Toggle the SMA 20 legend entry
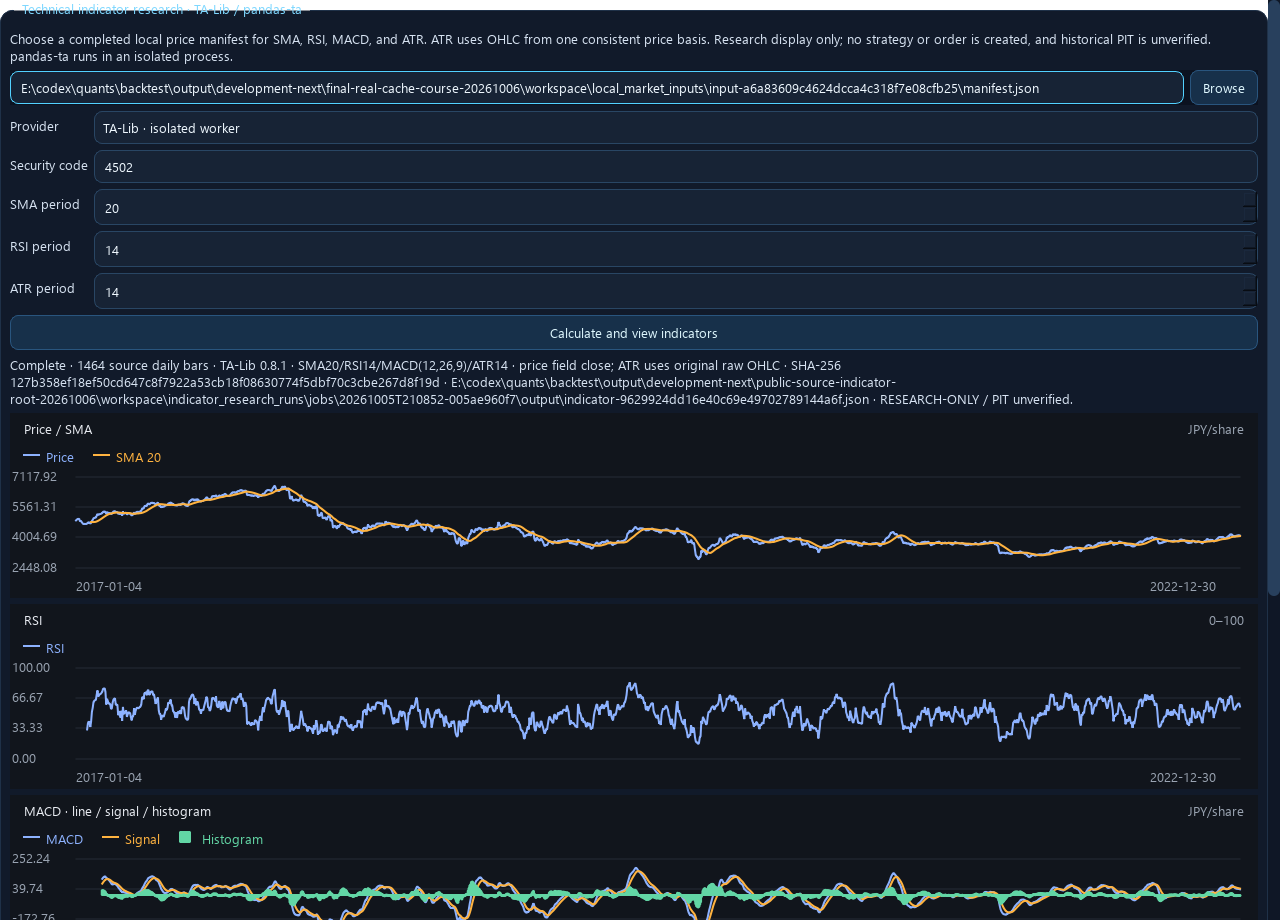Image resolution: width=1280 pixels, height=920 pixels. pos(127,457)
